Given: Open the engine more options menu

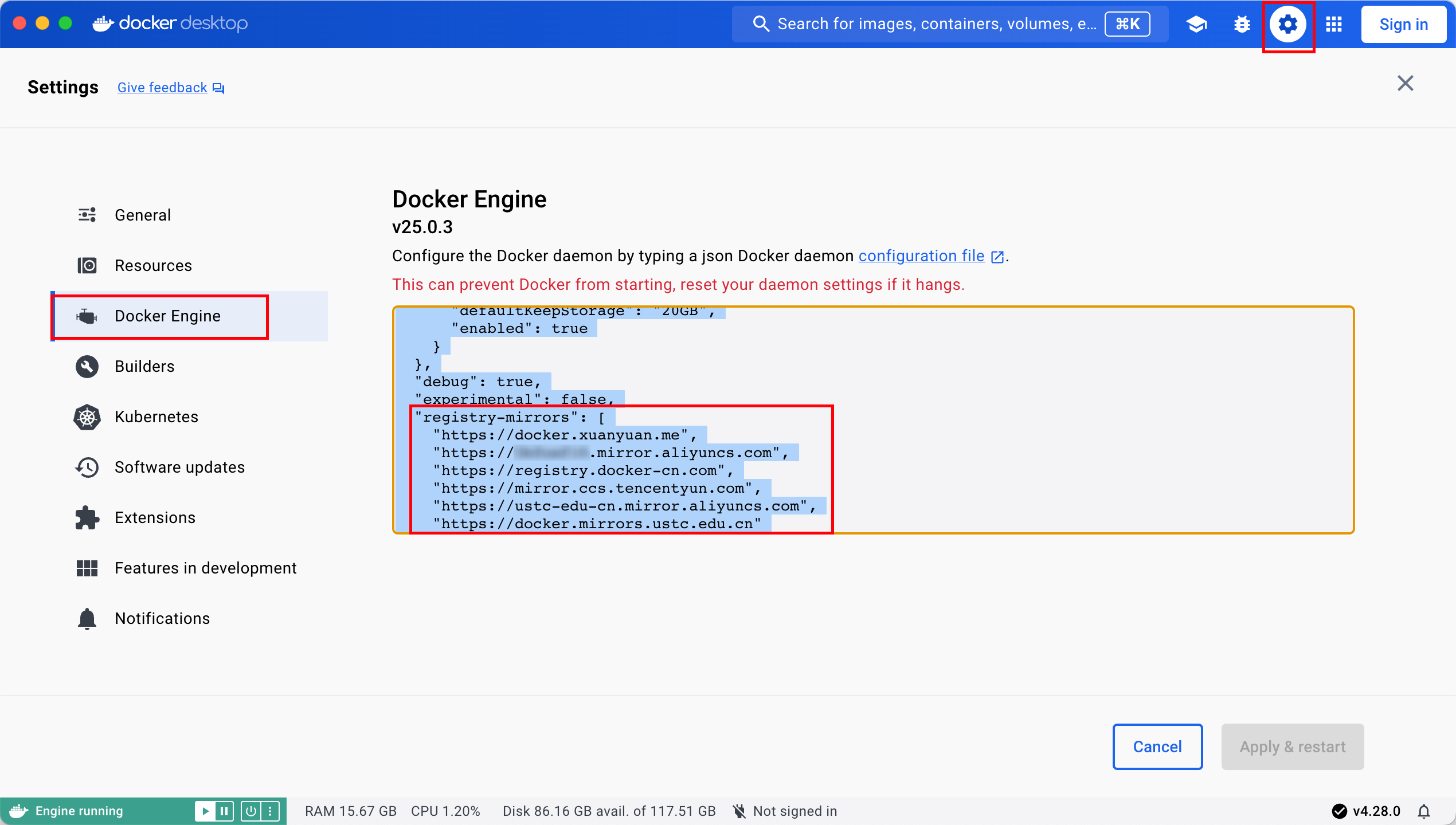Looking at the screenshot, I should pyautogui.click(x=270, y=811).
